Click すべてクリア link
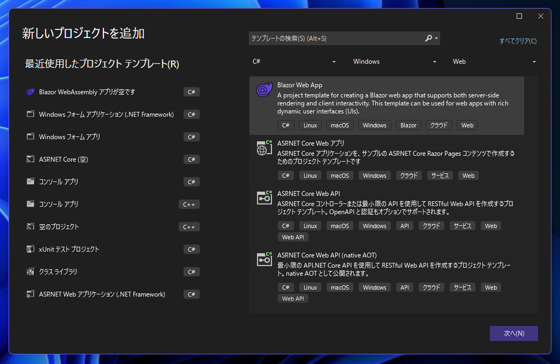Viewport: 560px width, 364px height. 518,41
